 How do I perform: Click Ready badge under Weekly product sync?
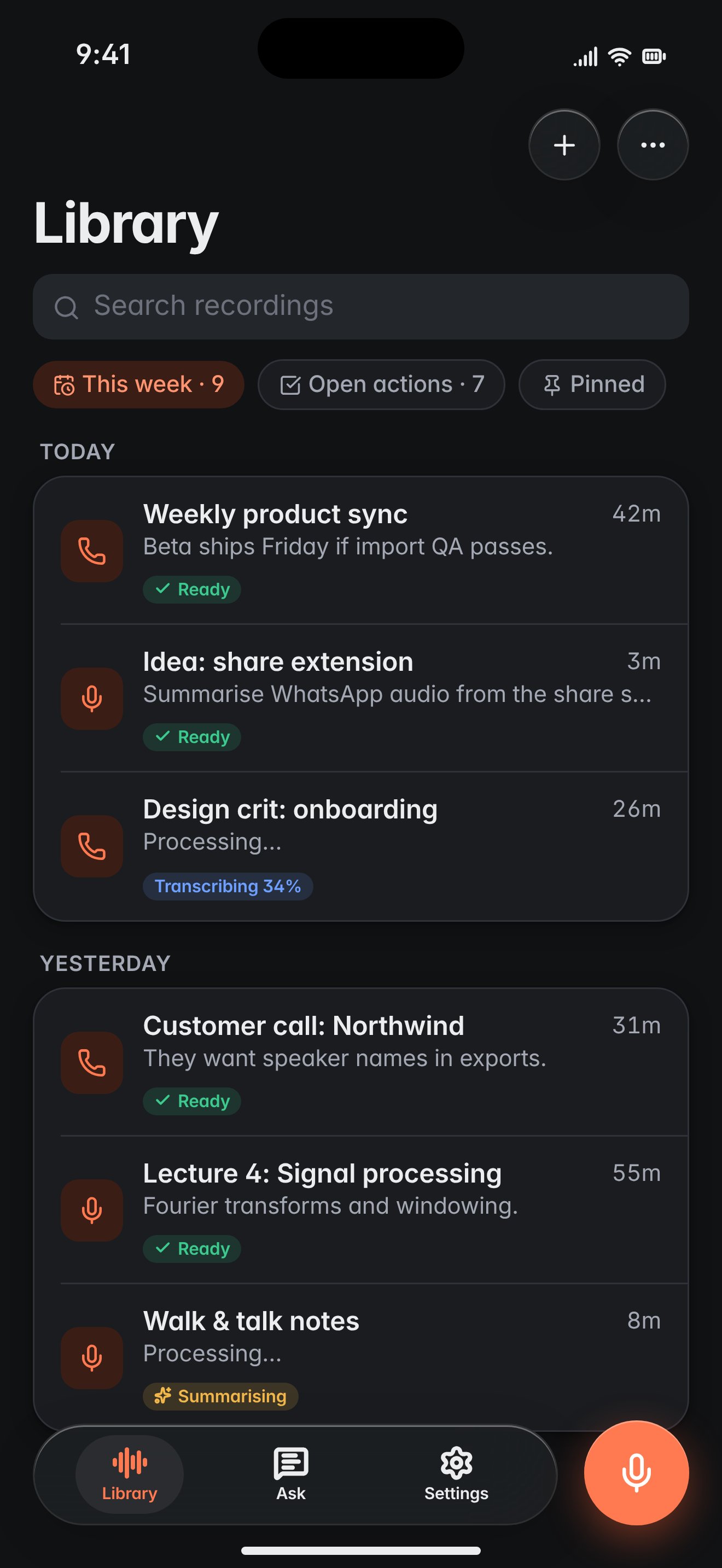click(x=192, y=589)
